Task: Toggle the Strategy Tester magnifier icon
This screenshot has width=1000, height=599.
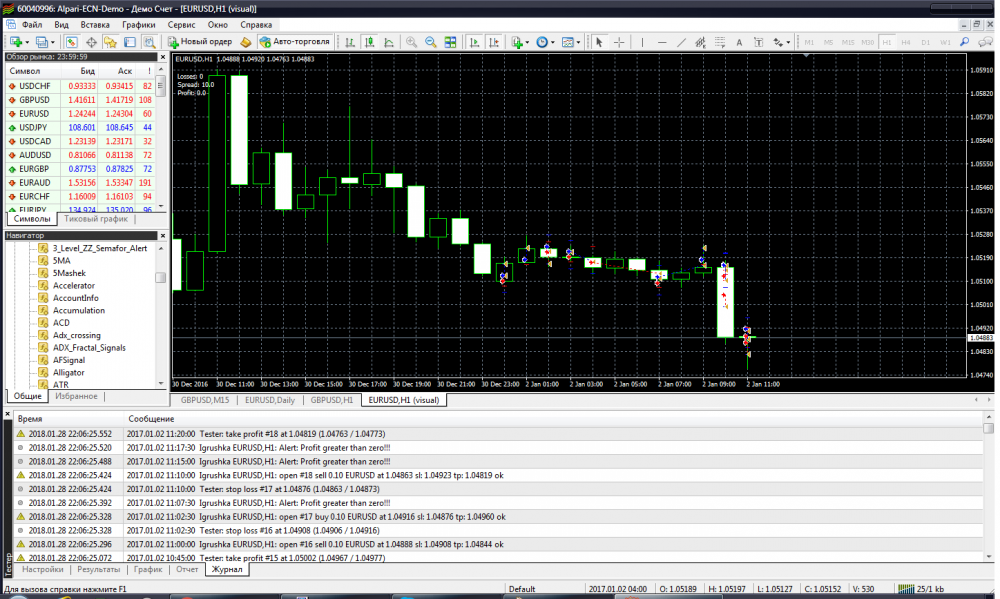Action: click(149, 42)
